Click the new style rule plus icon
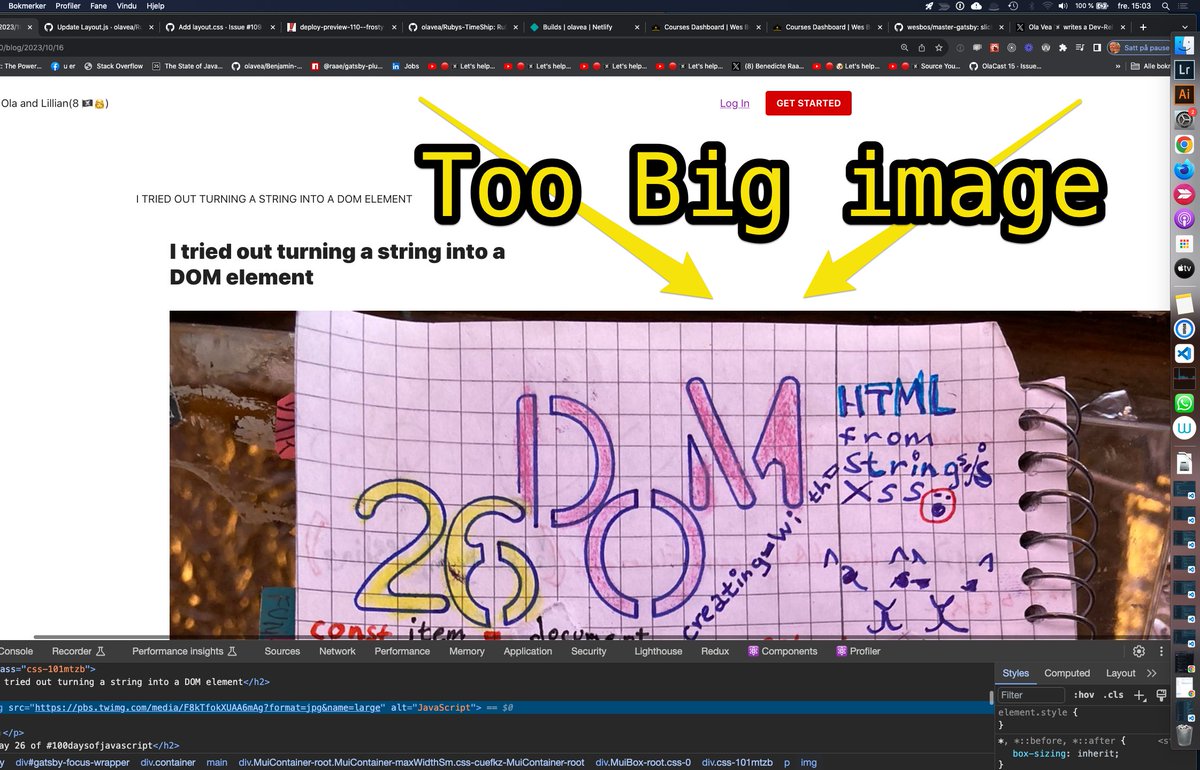The width and height of the screenshot is (1200, 770). point(1139,695)
